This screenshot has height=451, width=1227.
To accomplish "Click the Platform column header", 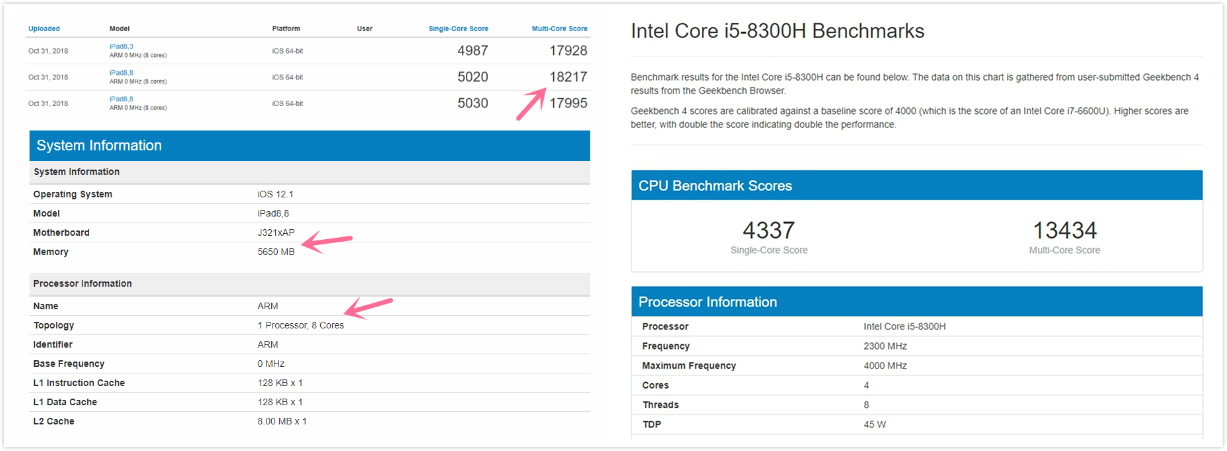I will (x=285, y=28).
